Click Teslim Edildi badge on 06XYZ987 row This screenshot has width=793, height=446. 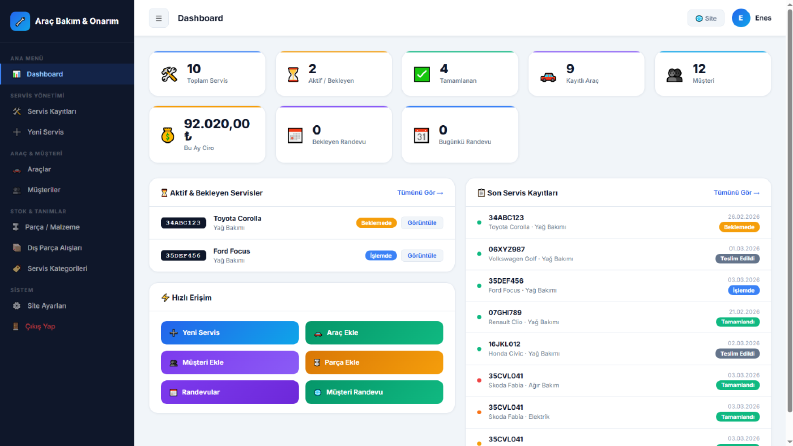coord(737,259)
